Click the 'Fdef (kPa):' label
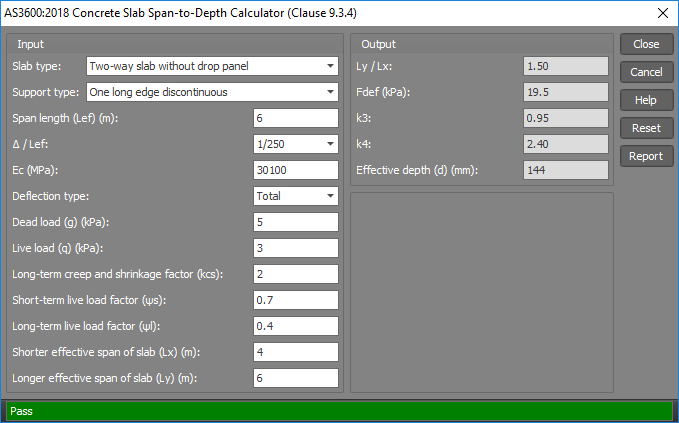The image size is (679, 423). coord(383,92)
